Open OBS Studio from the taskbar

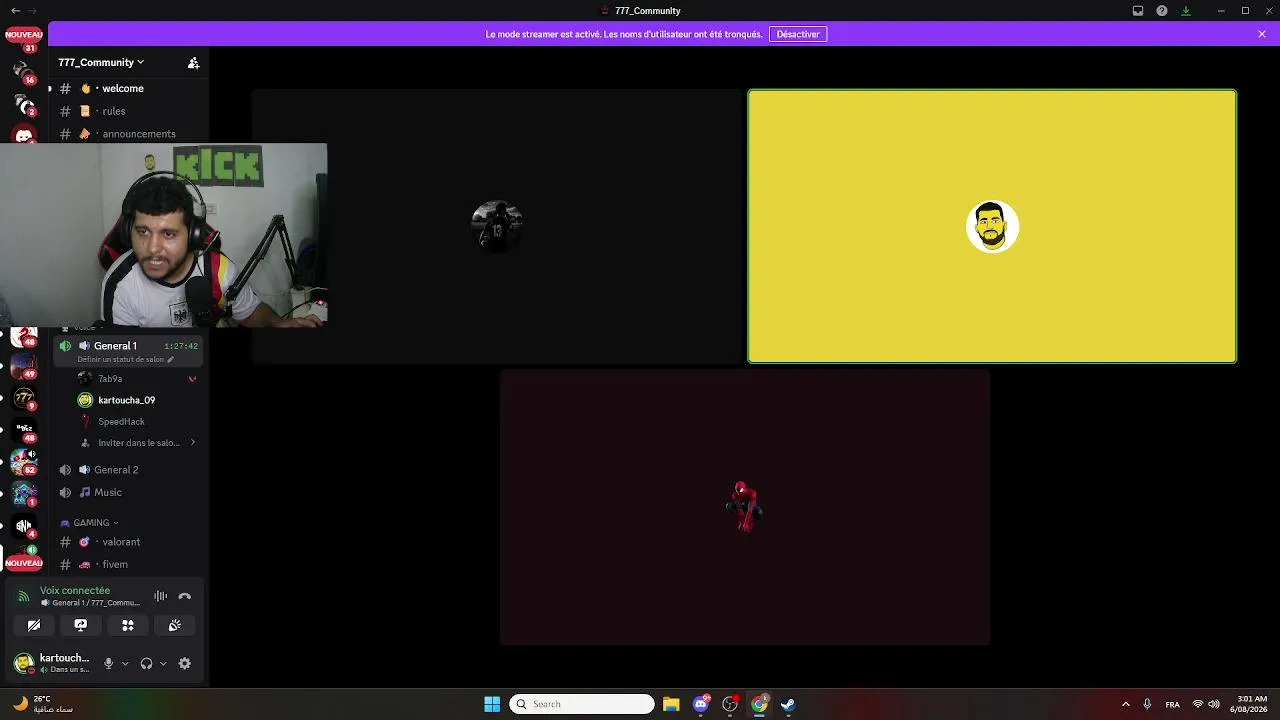pyautogui.click(x=730, y=704)
